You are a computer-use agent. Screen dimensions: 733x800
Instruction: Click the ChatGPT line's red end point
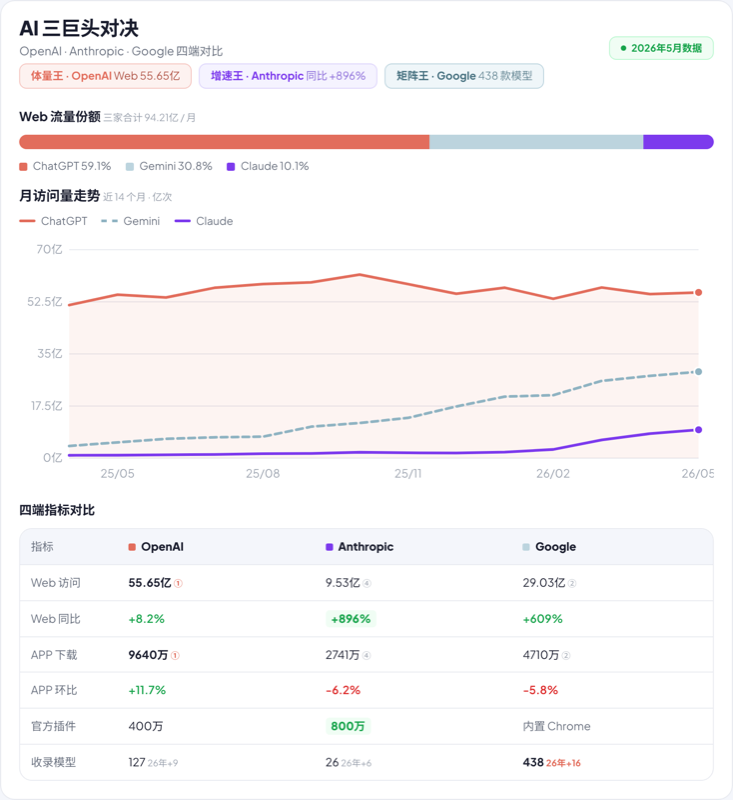[x=698, y=292]
